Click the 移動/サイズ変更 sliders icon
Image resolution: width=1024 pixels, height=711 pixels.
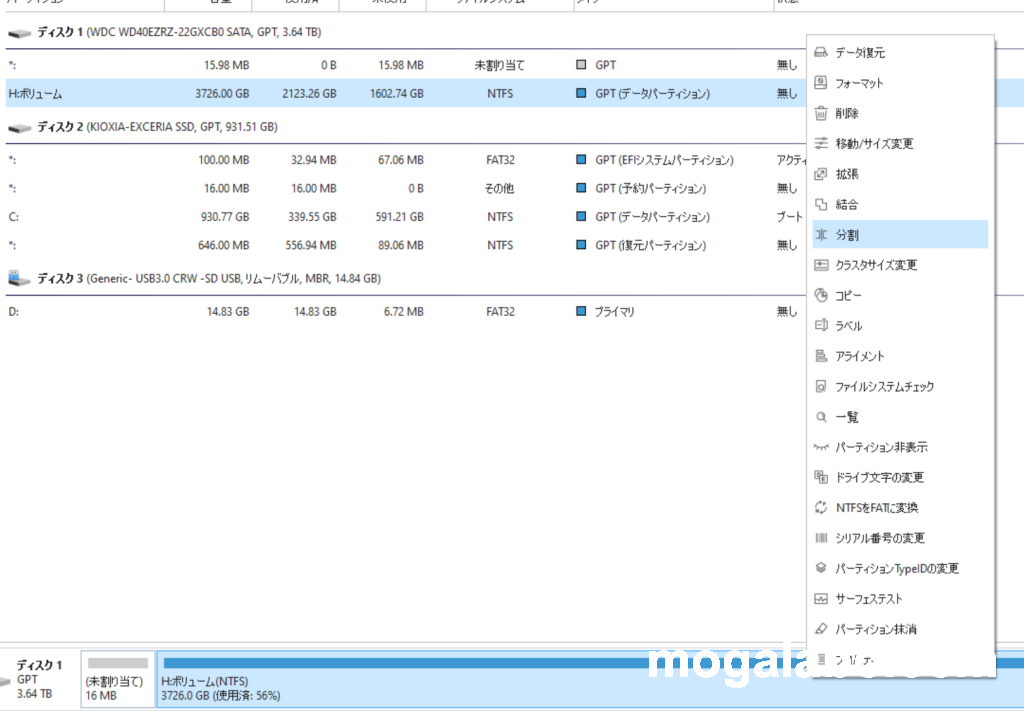pyautogui.click(x=821, y=144)
